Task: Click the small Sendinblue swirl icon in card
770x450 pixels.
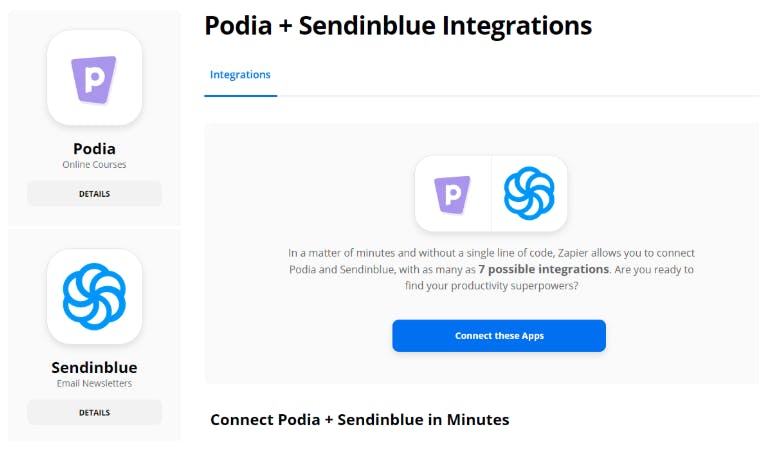Action: pos(529,194)
